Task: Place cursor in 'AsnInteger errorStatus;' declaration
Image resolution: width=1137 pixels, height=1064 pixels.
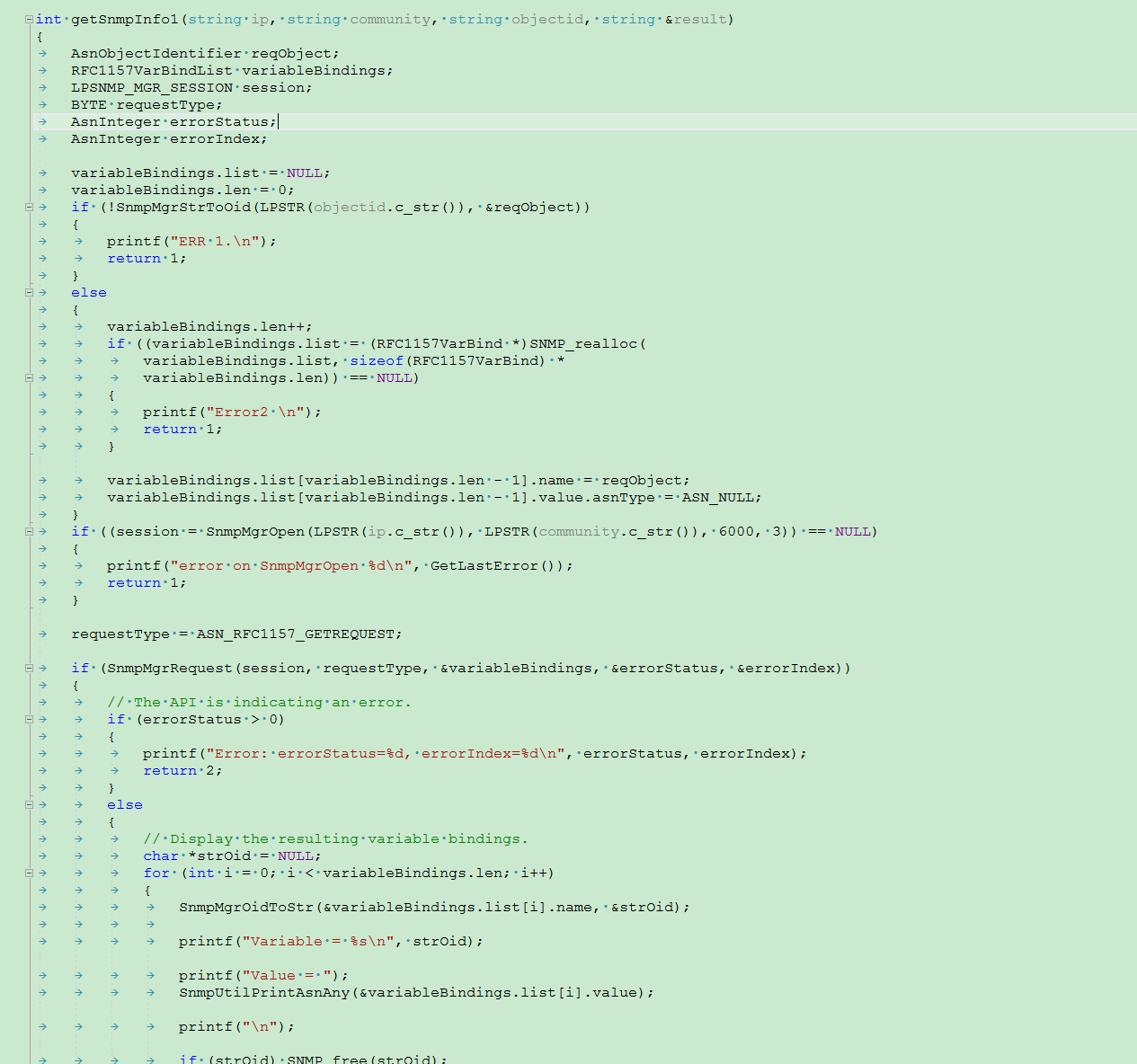Action: pos(173,121)
